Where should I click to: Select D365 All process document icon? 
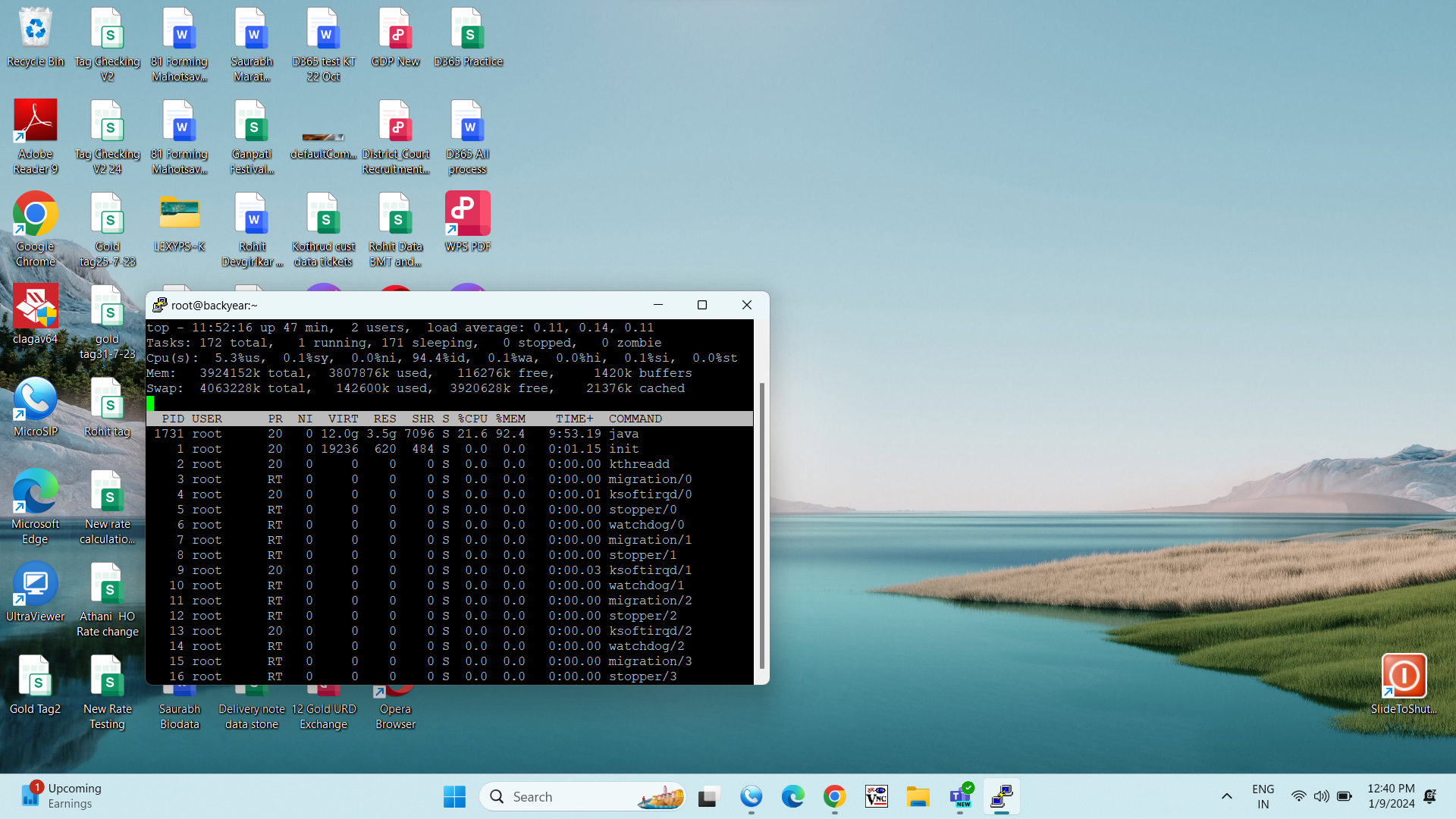[x=468, y=137]
